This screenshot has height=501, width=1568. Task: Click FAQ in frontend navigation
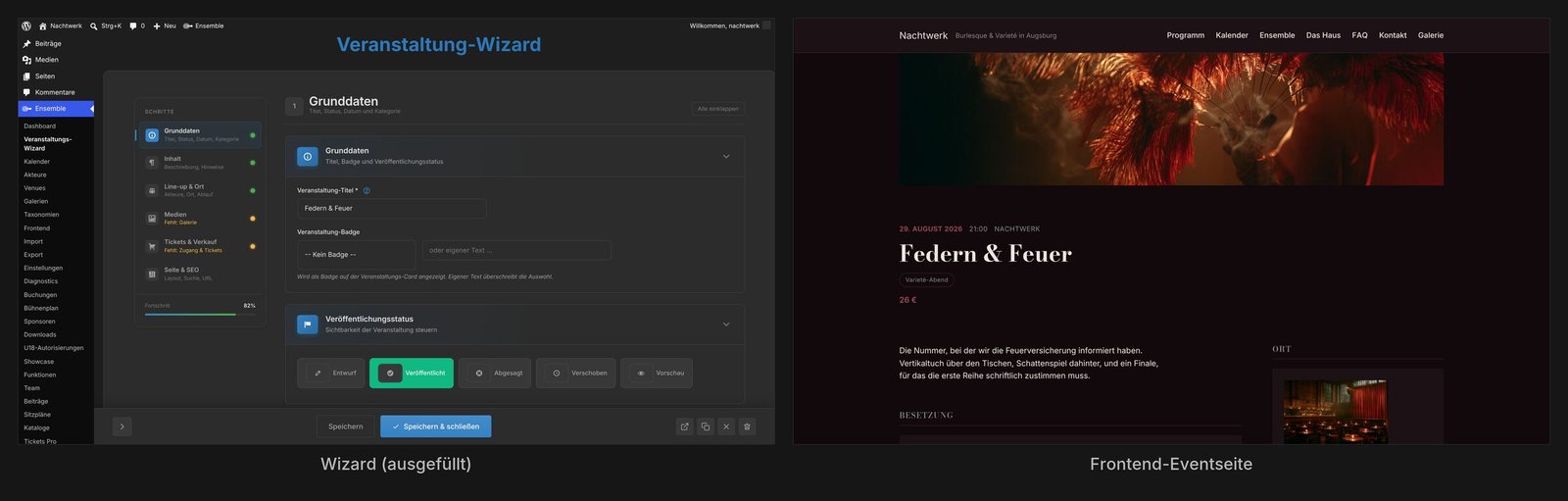point(1359,35)
